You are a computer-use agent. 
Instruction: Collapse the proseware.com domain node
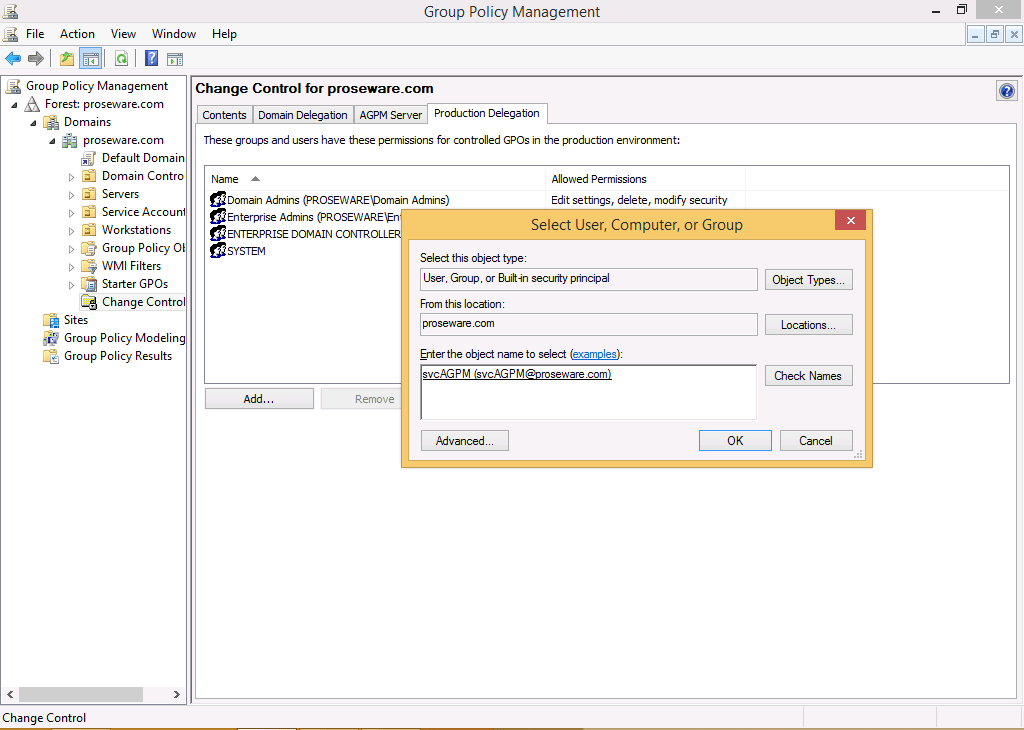54,141
